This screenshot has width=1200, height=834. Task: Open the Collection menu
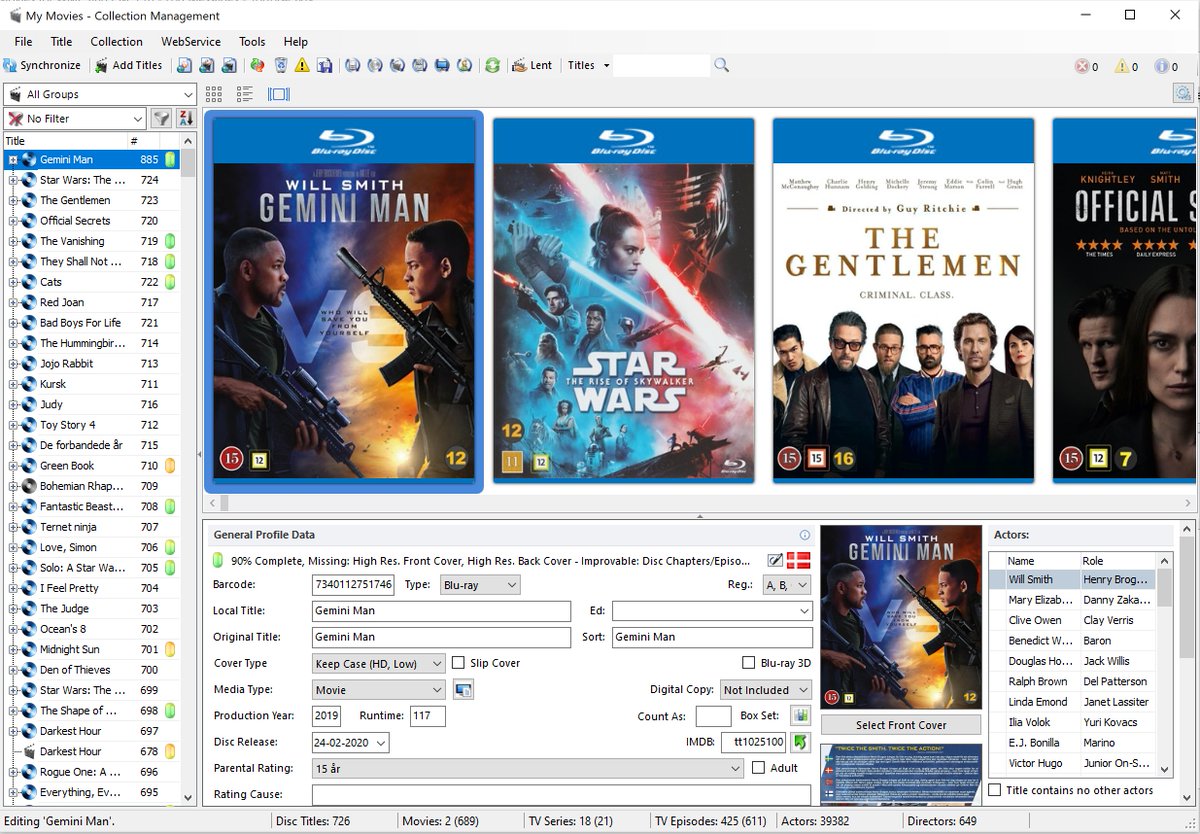tap(117, 41)
